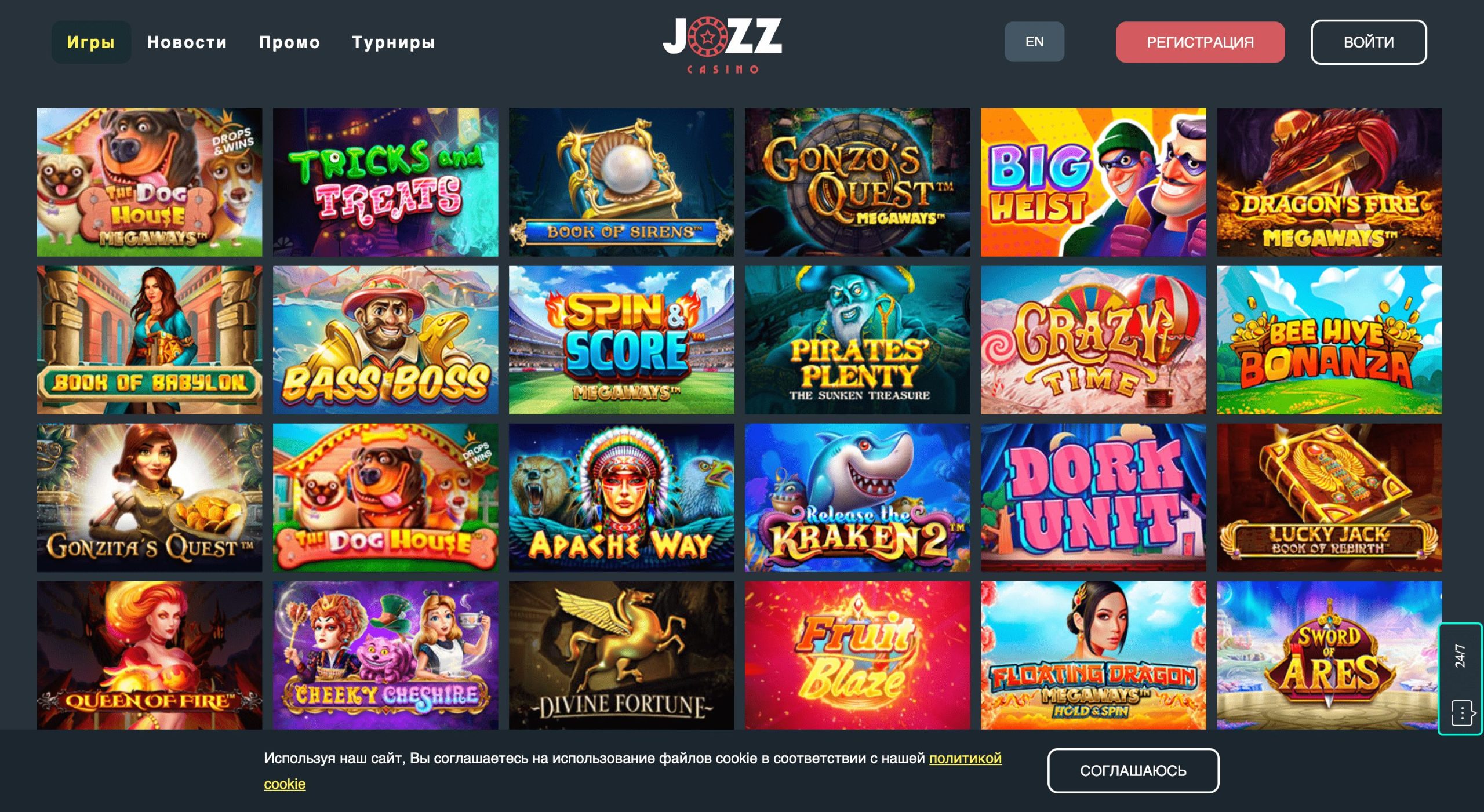The image size is (1484, 812).
Task: Select the Турниры menu item
Action: [394, 42]
